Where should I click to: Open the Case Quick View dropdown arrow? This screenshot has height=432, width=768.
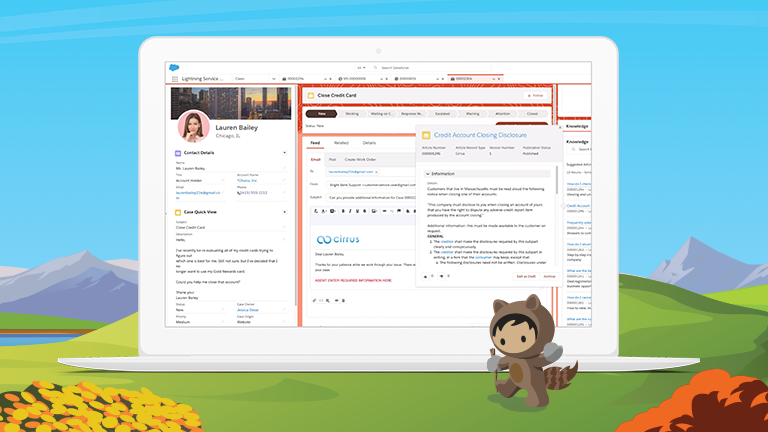click(284, 211)
